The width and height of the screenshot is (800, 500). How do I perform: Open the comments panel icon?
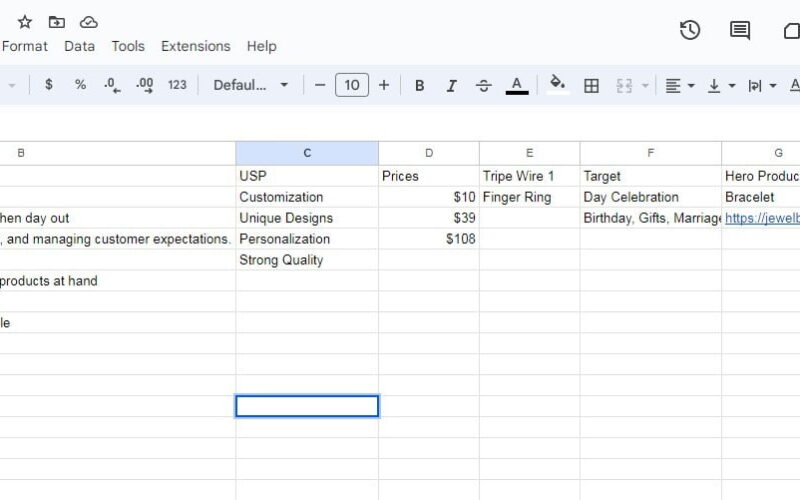pyautogui.click(x=740, y=30)
